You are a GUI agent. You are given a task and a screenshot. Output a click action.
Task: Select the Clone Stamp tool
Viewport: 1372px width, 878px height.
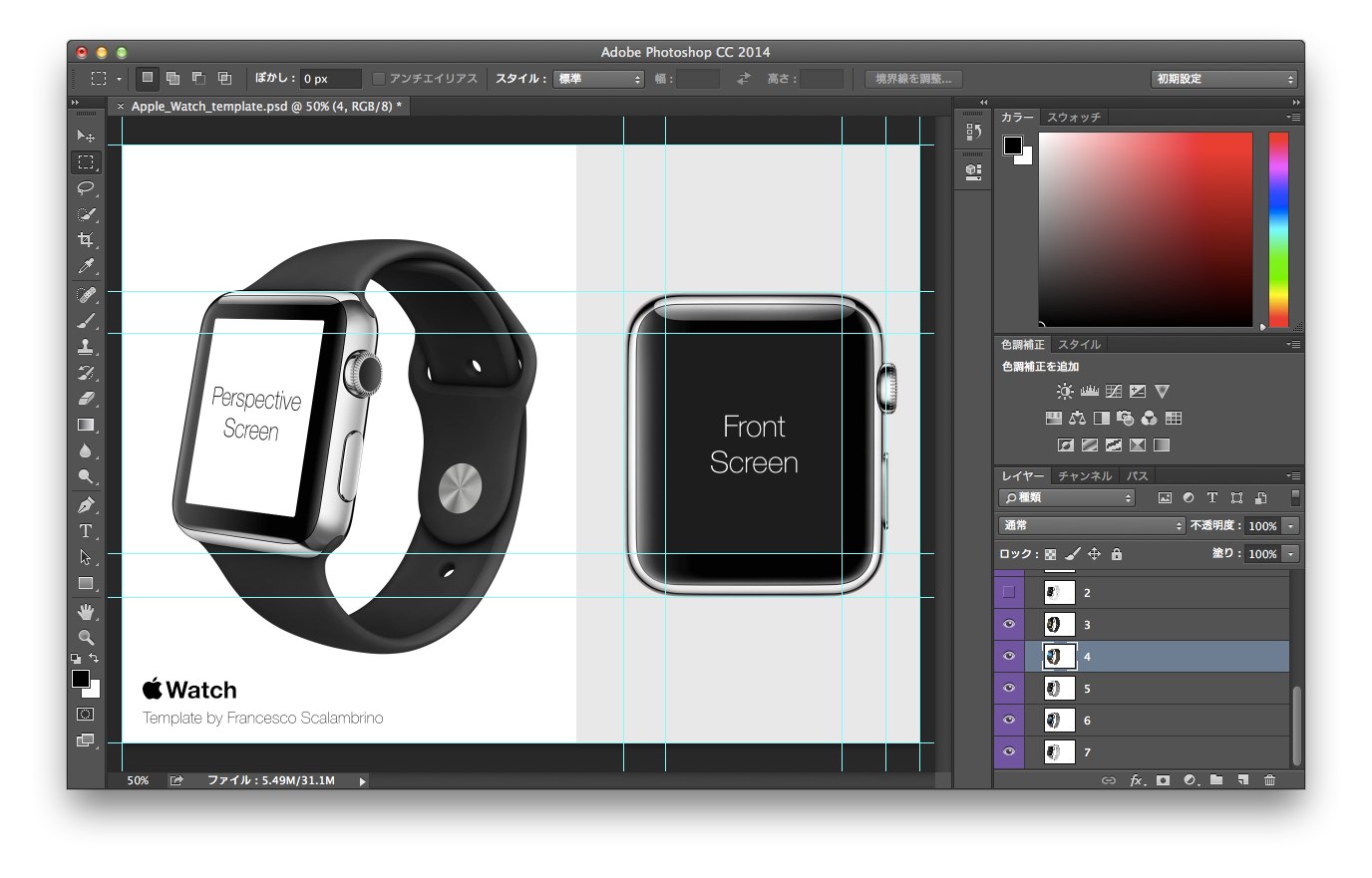tap(86, 347)
